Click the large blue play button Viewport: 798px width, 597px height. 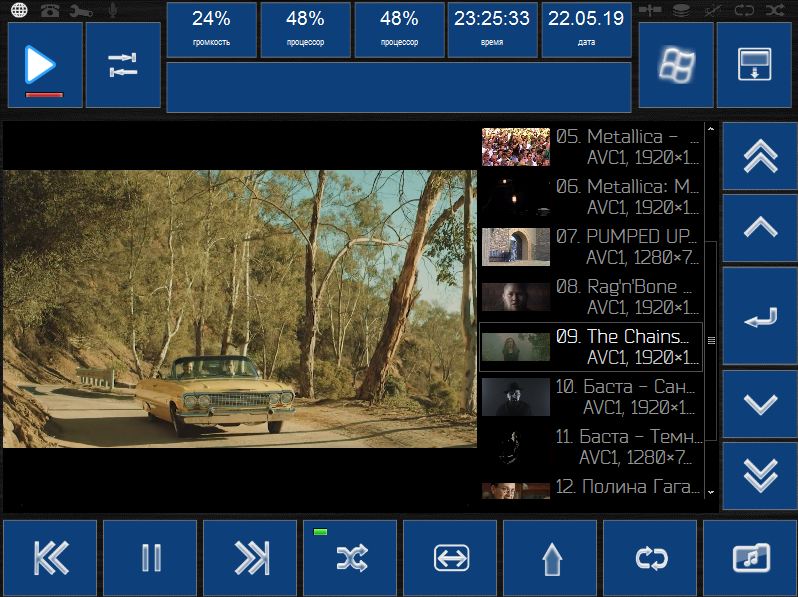[45, 65]
